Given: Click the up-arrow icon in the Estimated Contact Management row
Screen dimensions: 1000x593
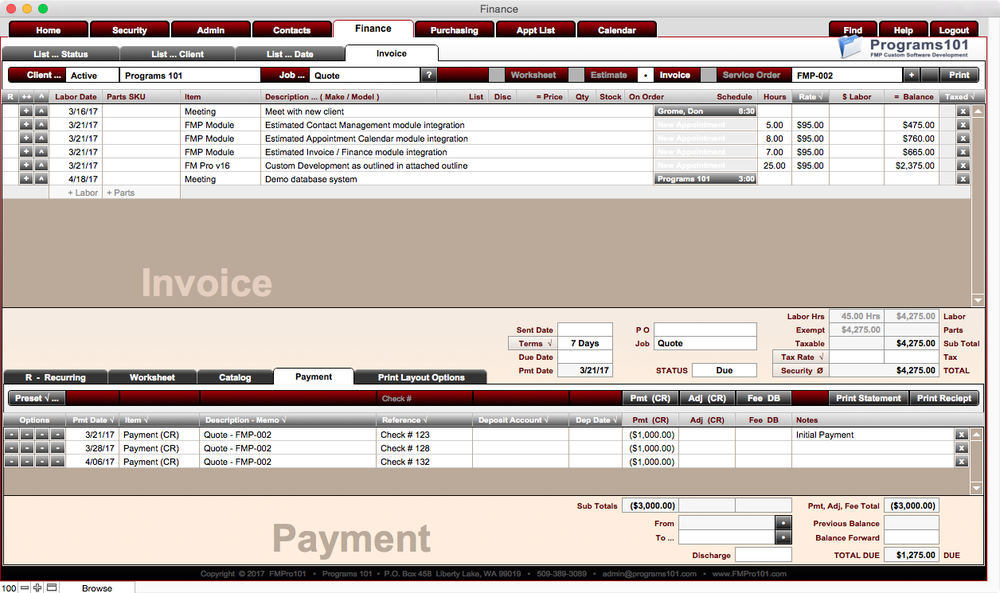Looking at the screenshot, I should click(x=41, y=125).
